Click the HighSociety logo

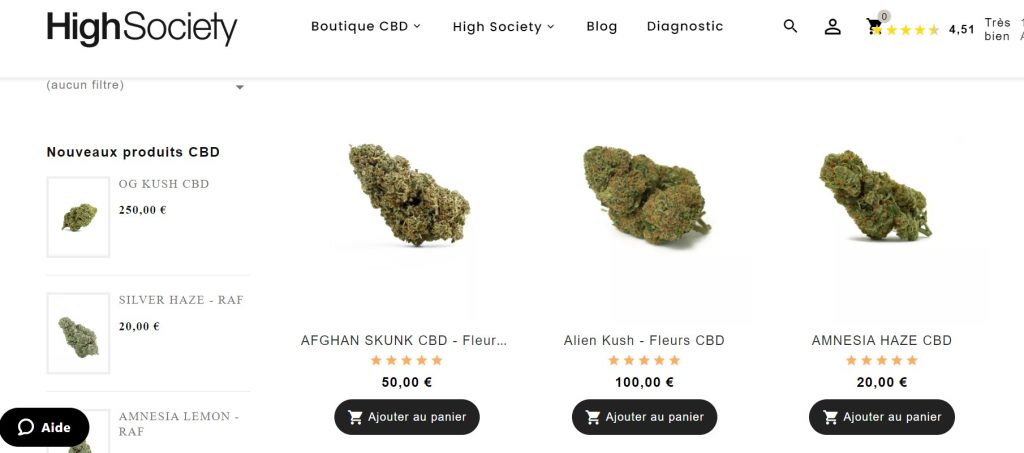click(x=142, y=29)
